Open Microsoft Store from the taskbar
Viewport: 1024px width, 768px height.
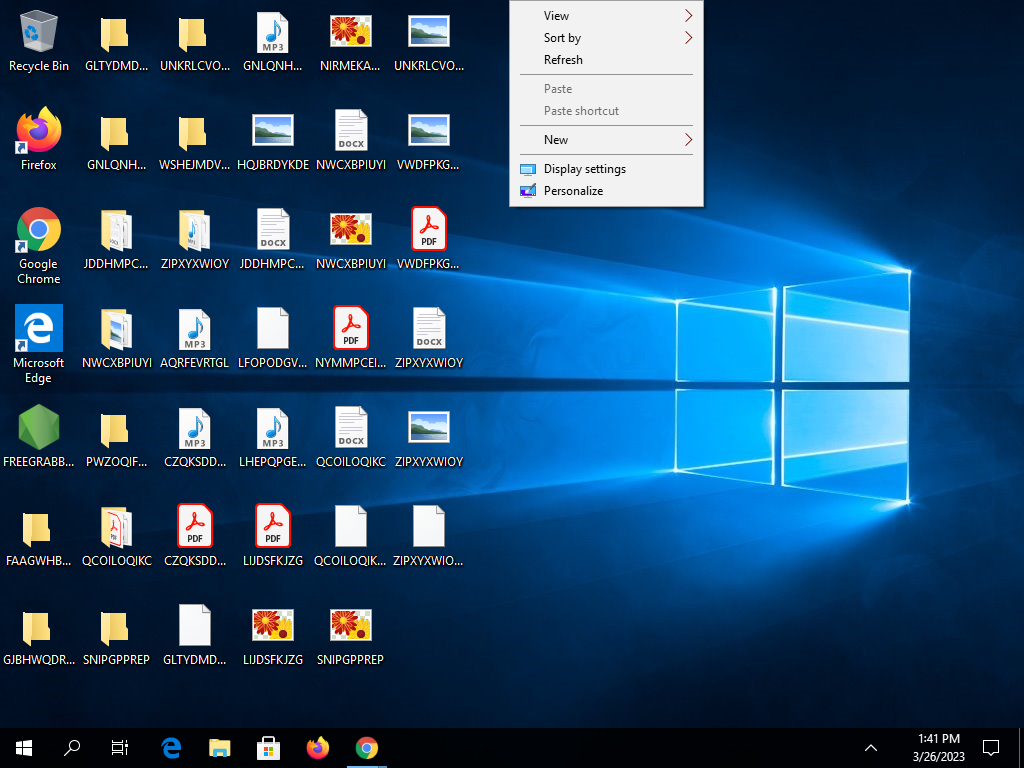[269, 747]
